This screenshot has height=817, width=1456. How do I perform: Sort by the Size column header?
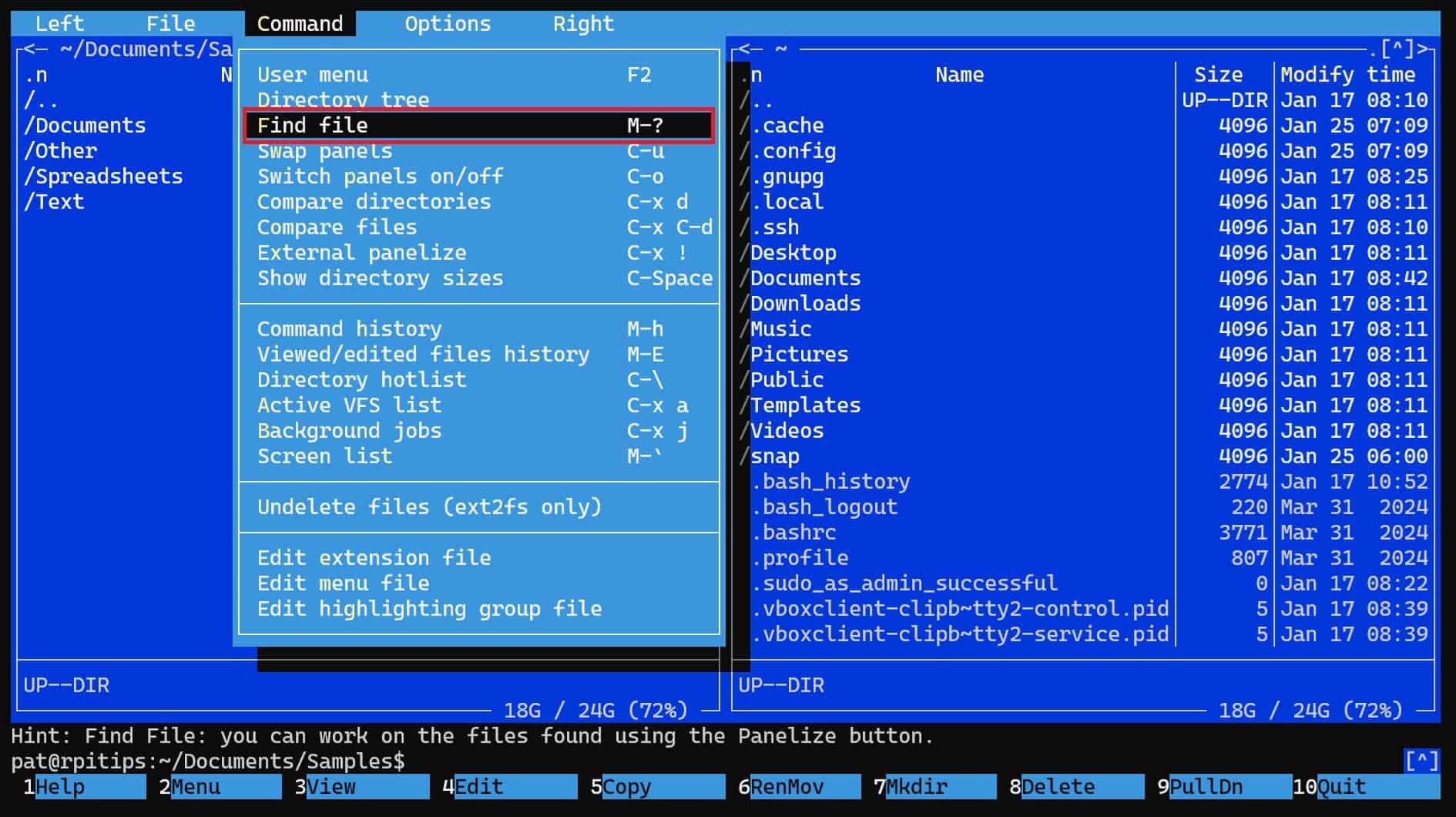point(1218,75)
